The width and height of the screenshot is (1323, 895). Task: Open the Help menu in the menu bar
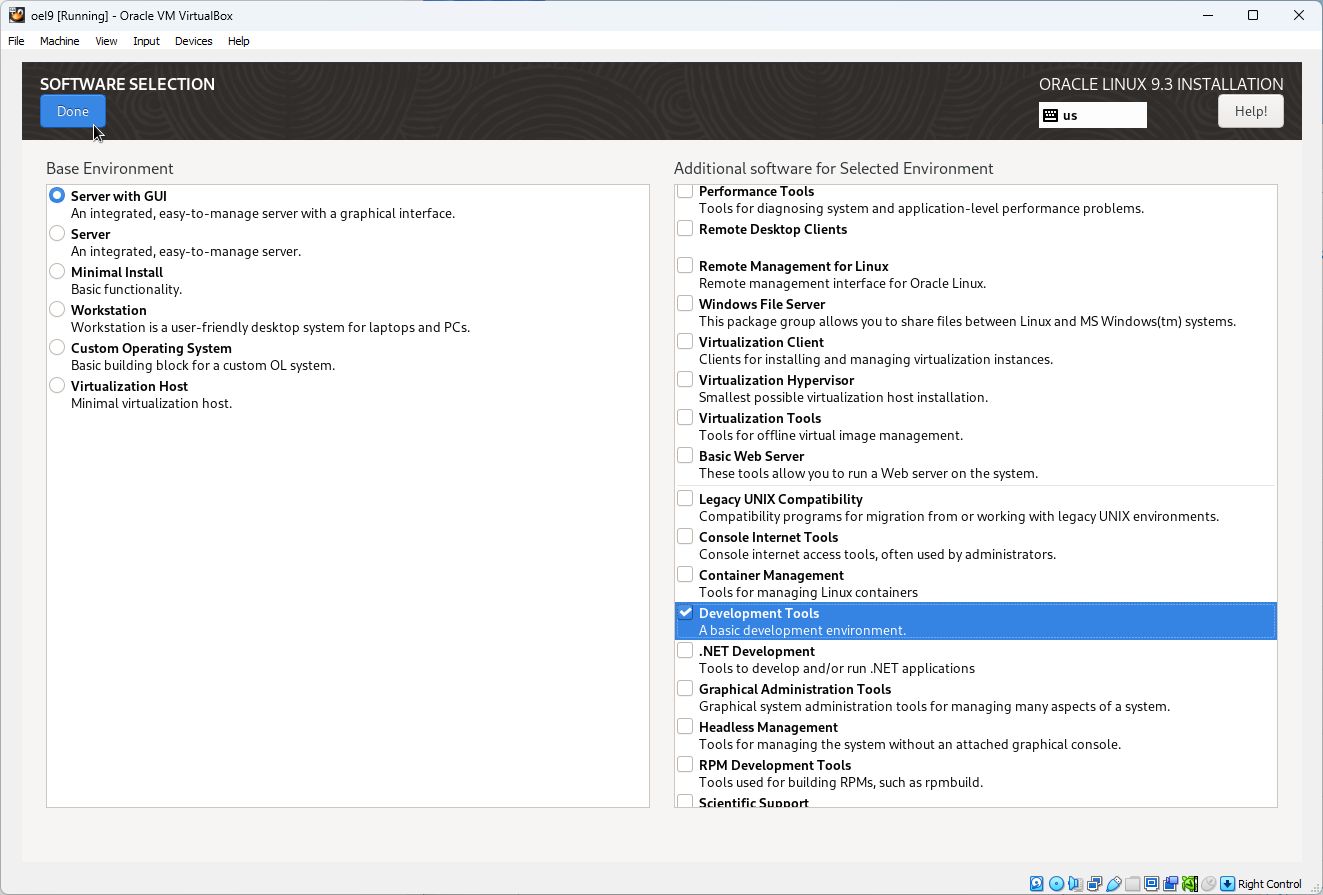pyautogui.click(x=238, y=41)
